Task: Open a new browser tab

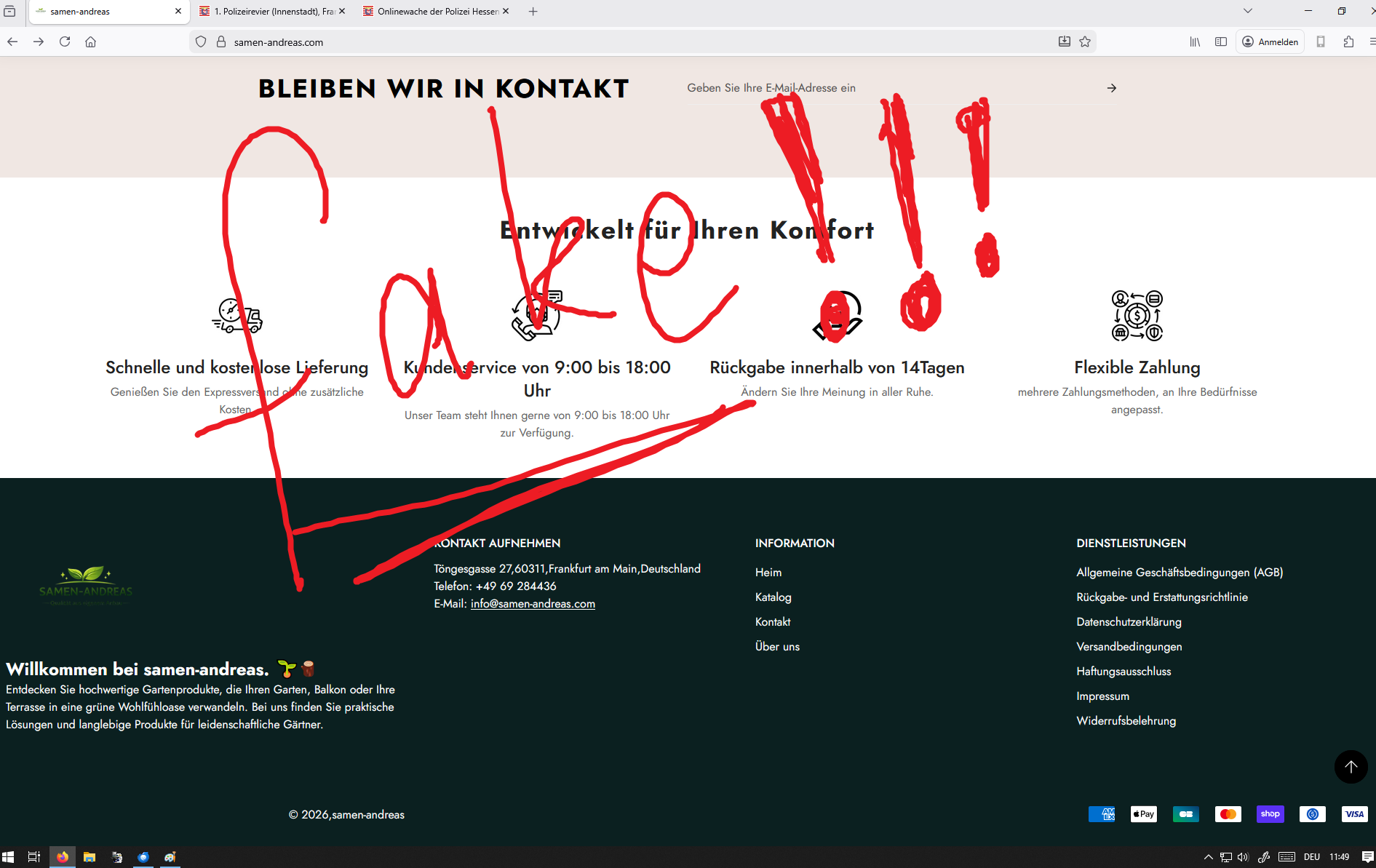Action: (533, 11)
